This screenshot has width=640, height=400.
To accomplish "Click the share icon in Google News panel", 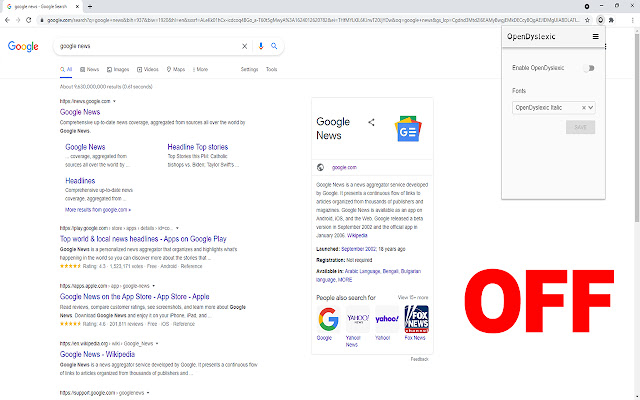I will [x=371, y=122].
